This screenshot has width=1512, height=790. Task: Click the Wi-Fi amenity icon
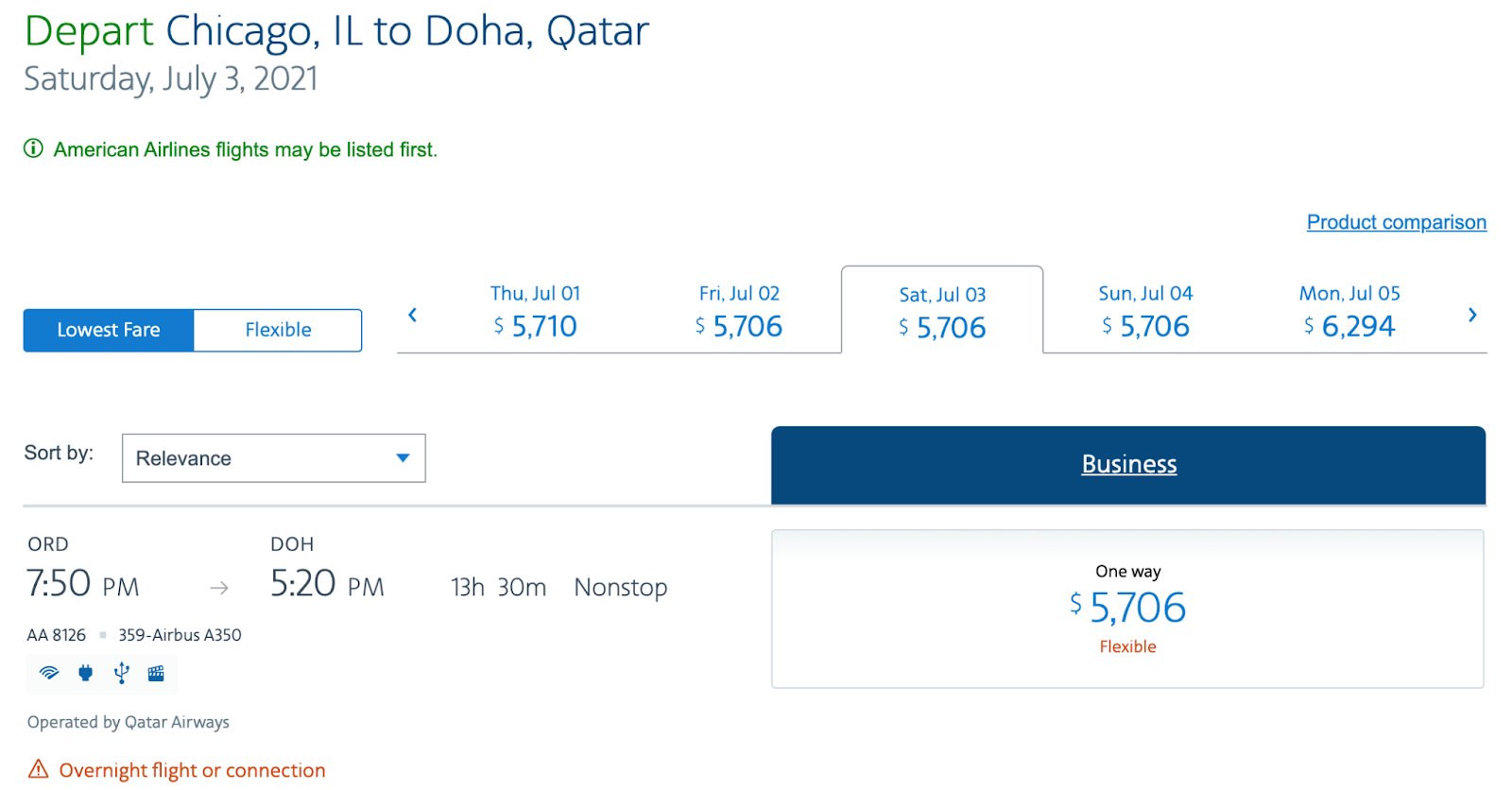(x=49, y=673)
